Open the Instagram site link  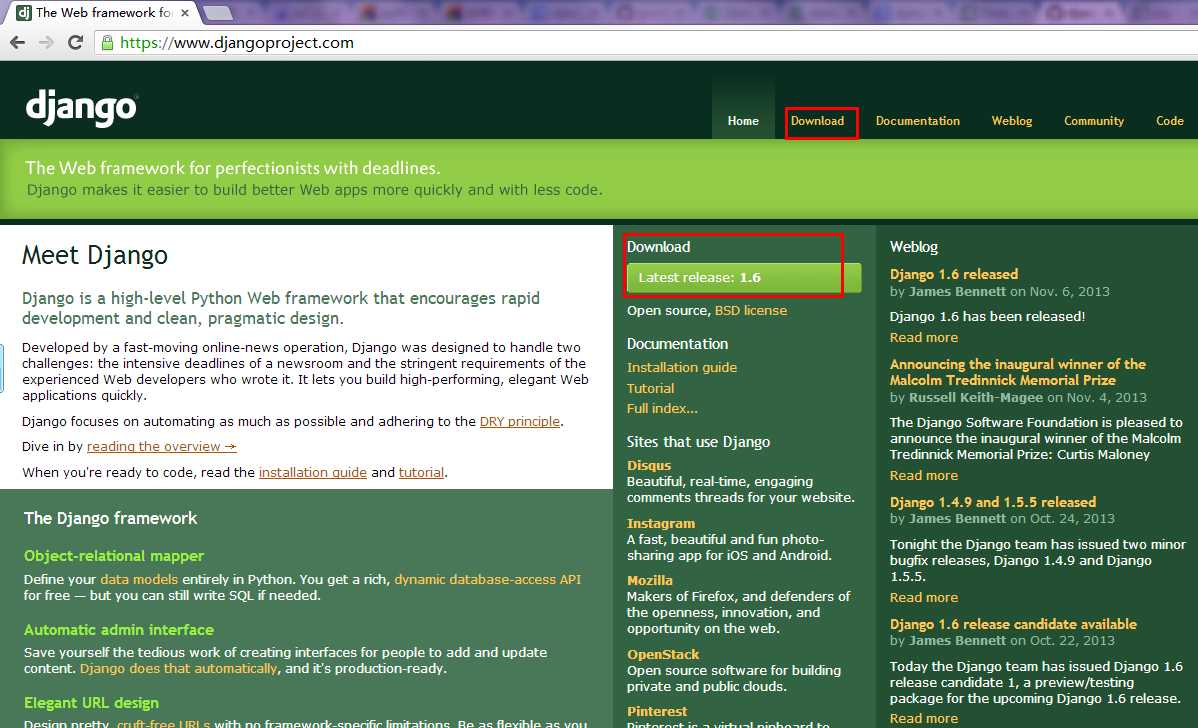click(661, 523)
